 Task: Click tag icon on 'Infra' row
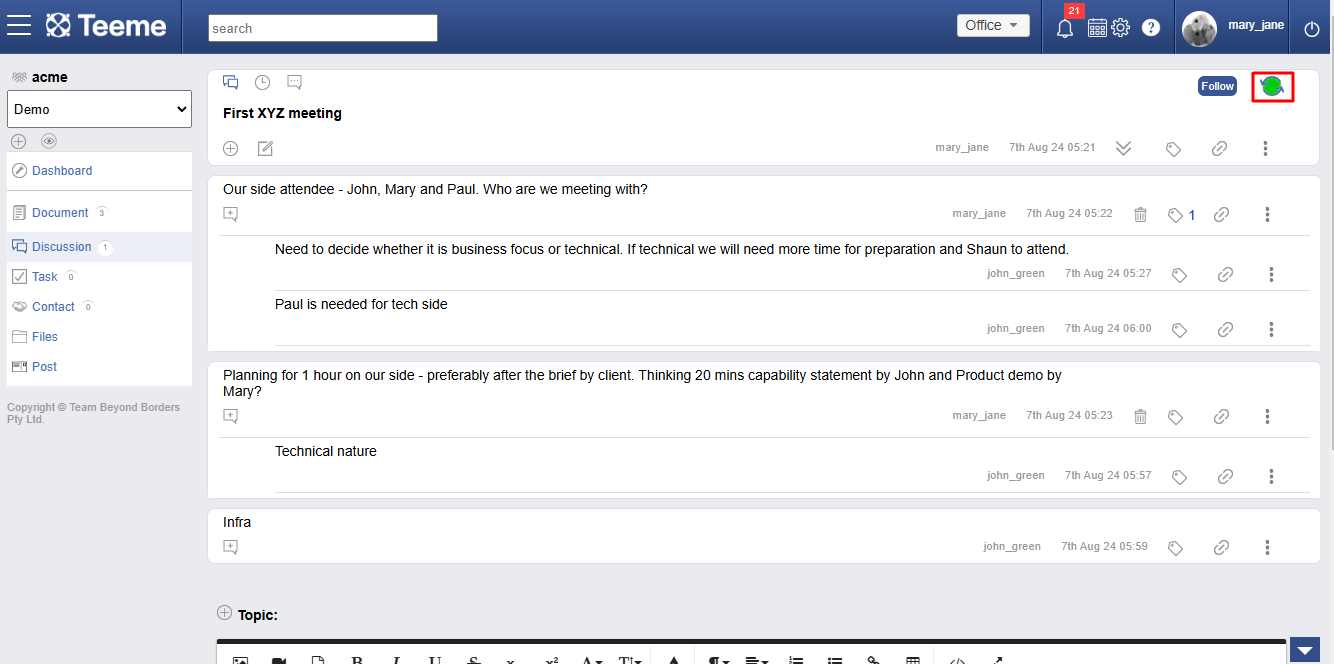click(x=1176, y=548)
